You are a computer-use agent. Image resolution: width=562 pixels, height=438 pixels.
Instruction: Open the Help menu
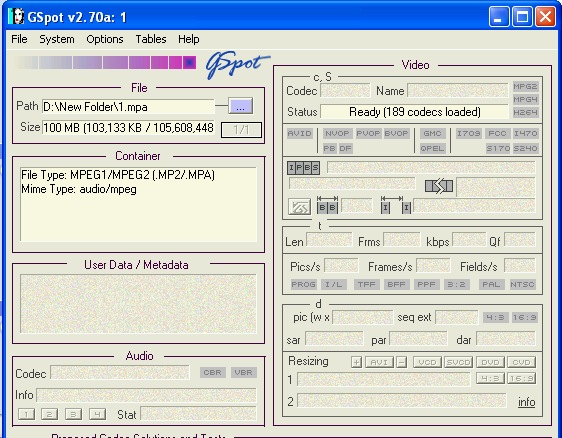189,39
